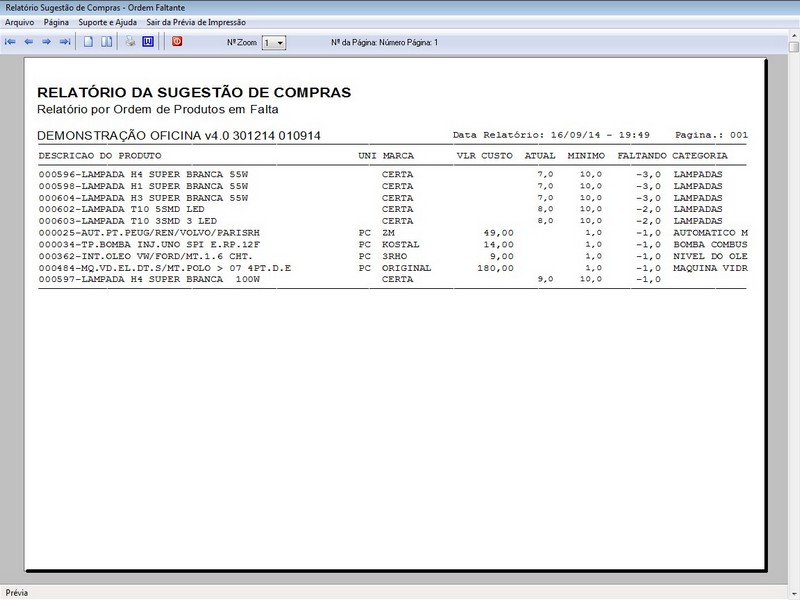Image resolution: width=800 pixels, height=600 pixels.
Task: Click row 000602-LAMPADA T10 5SMD LED
Action: [x=392, y=209]
